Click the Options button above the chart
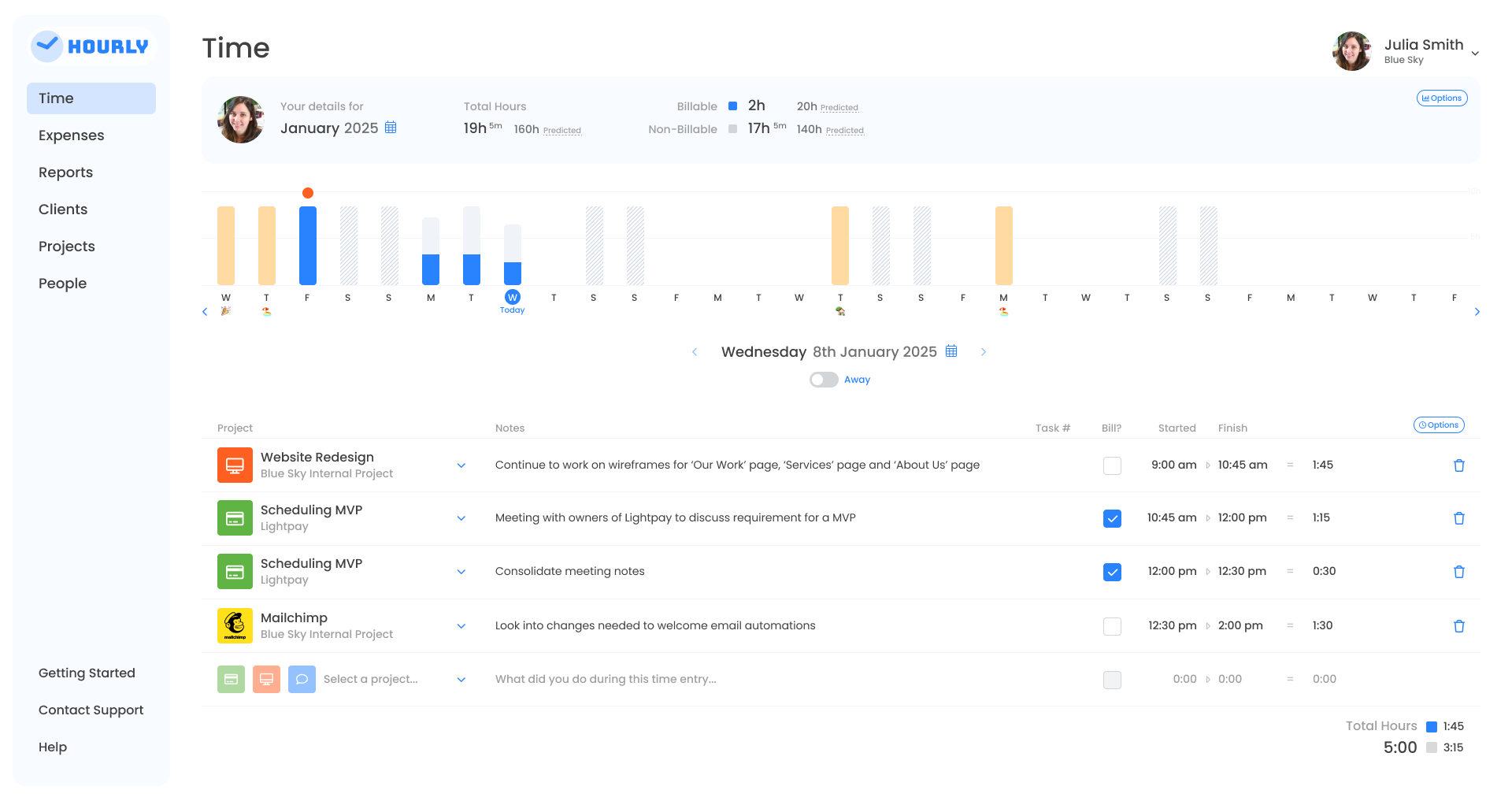Screen dimensions: 1512x801 point(1442,98)
